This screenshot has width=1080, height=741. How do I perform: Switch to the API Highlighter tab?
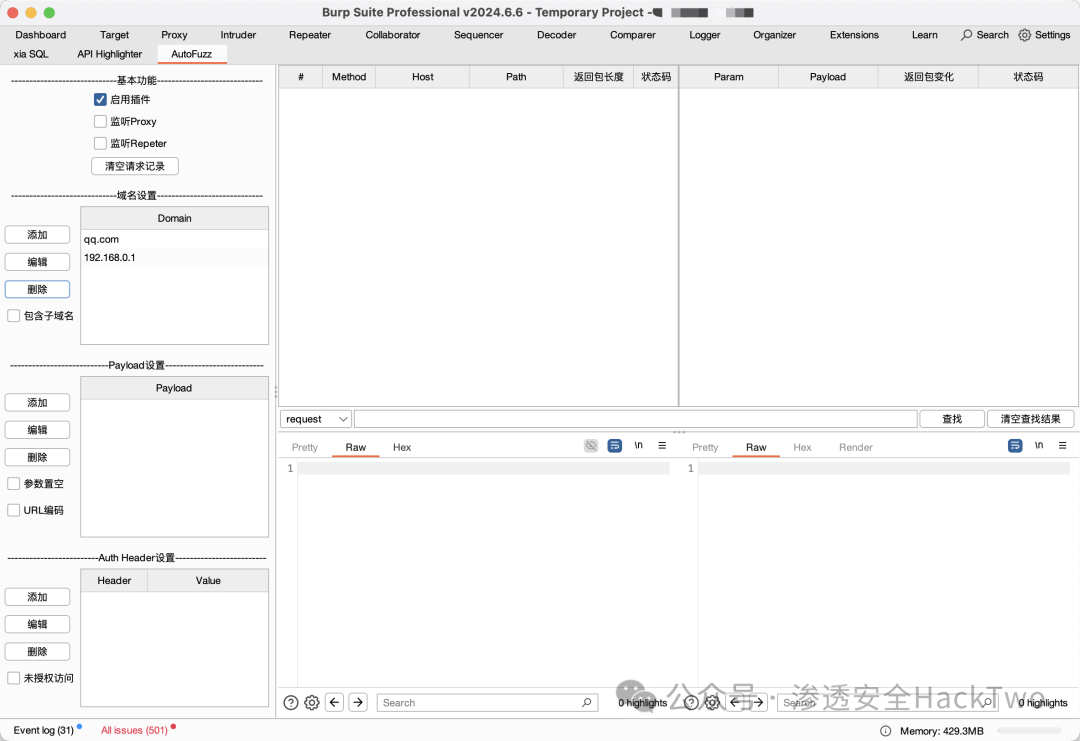110,54
